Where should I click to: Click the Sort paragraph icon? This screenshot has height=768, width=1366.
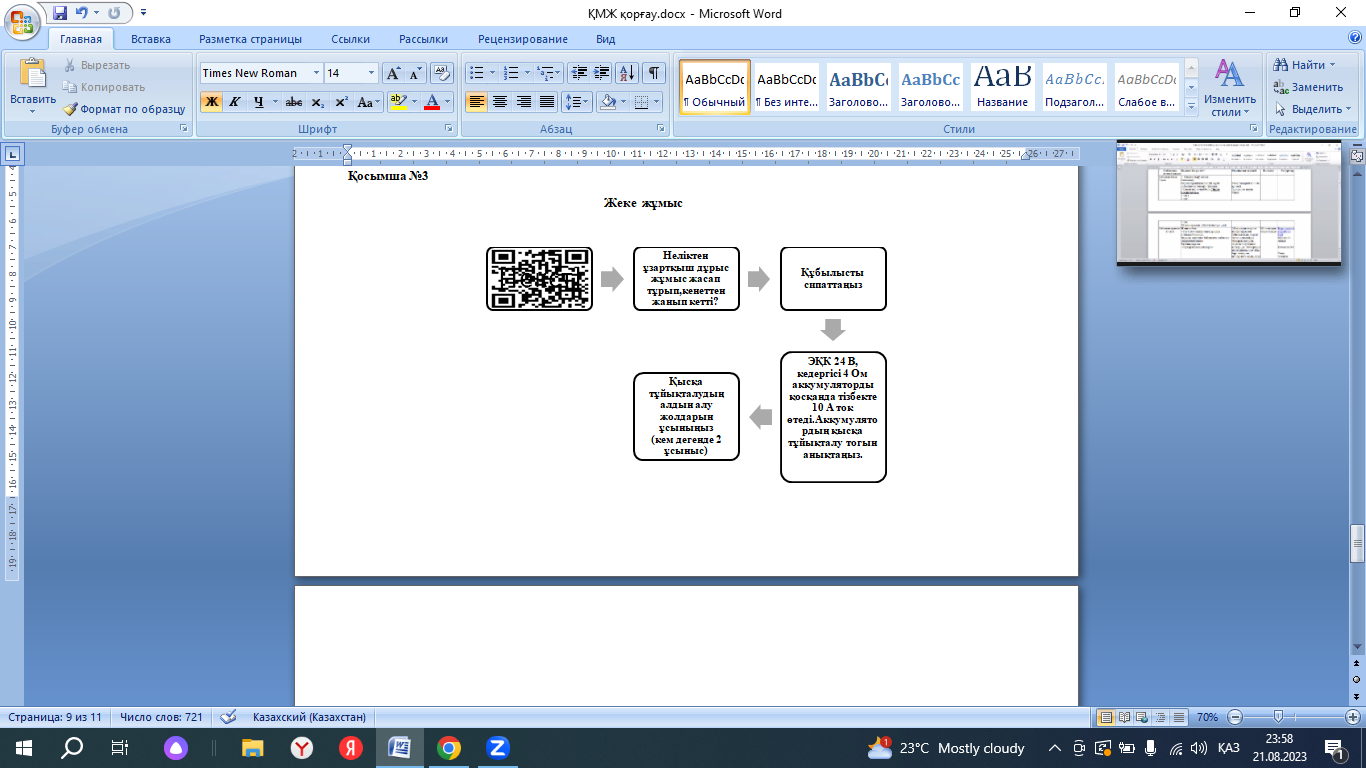point(627,73)
